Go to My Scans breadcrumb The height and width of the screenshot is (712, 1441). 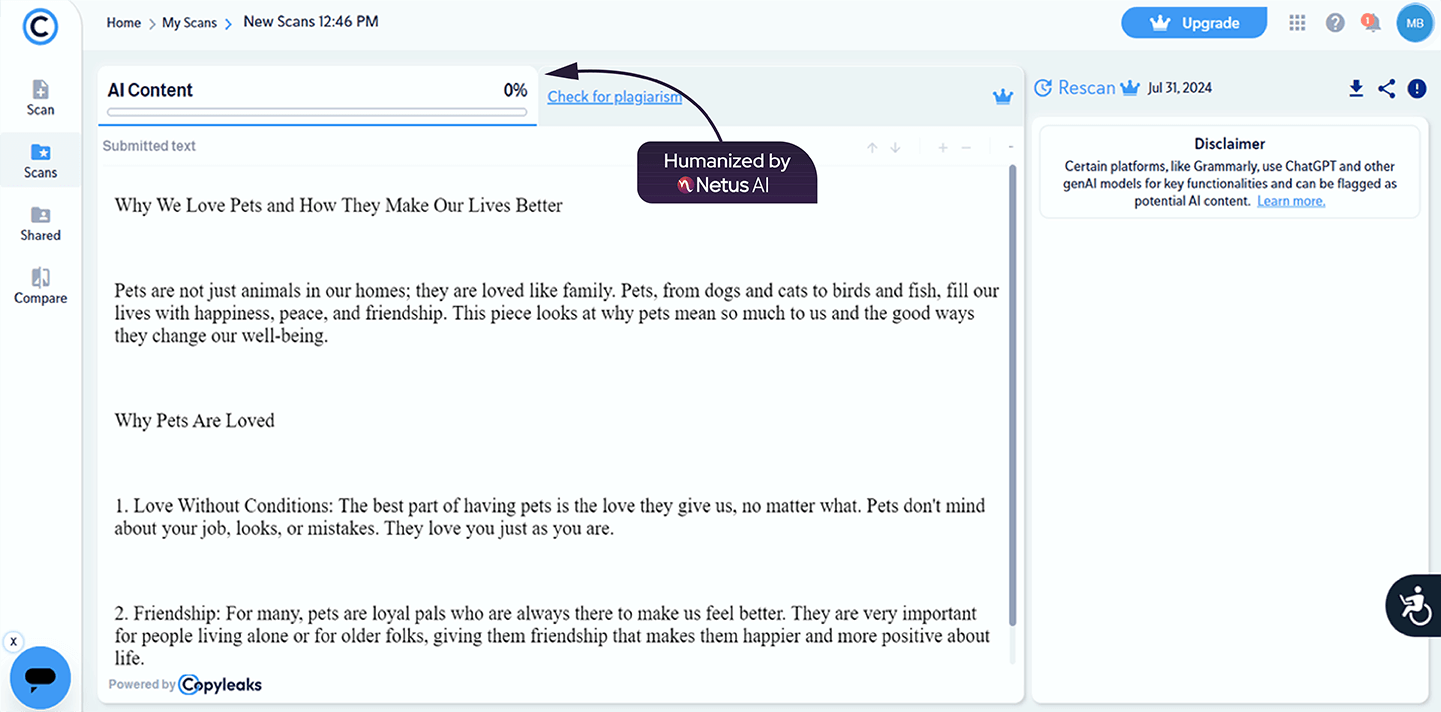(189, 23)
